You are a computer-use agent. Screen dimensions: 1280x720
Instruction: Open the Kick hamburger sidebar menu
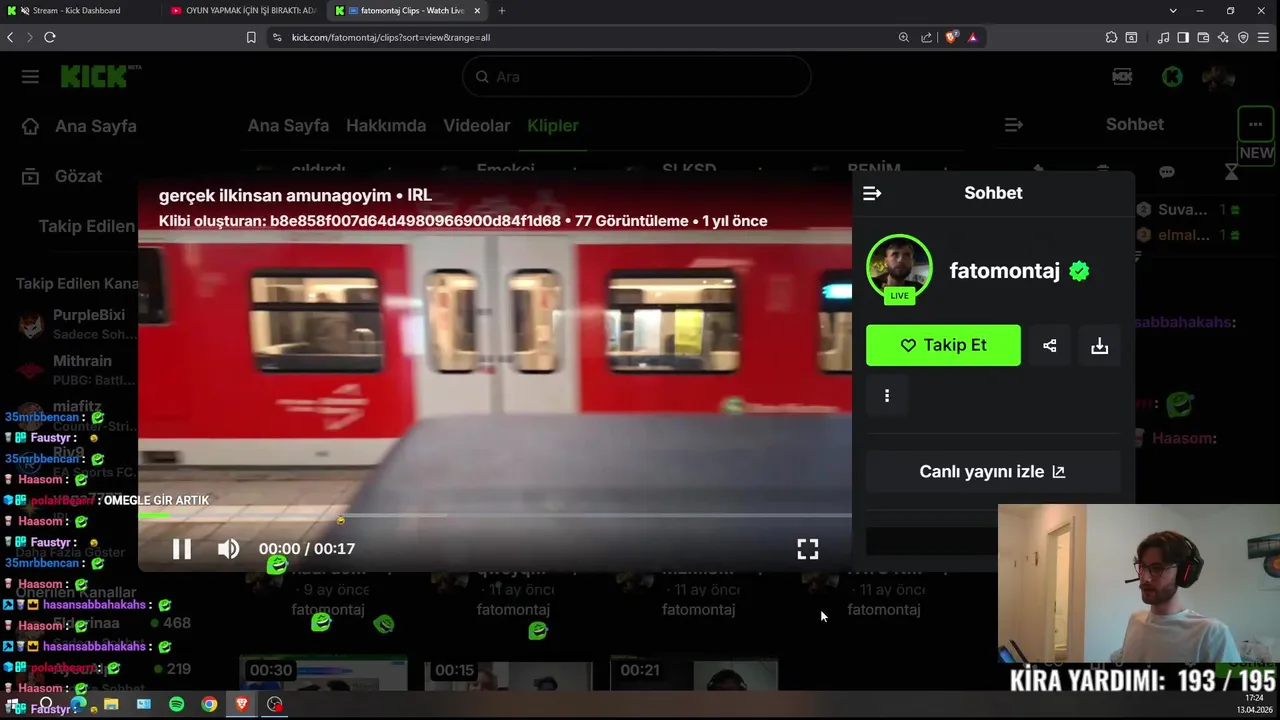coord(30,77)
